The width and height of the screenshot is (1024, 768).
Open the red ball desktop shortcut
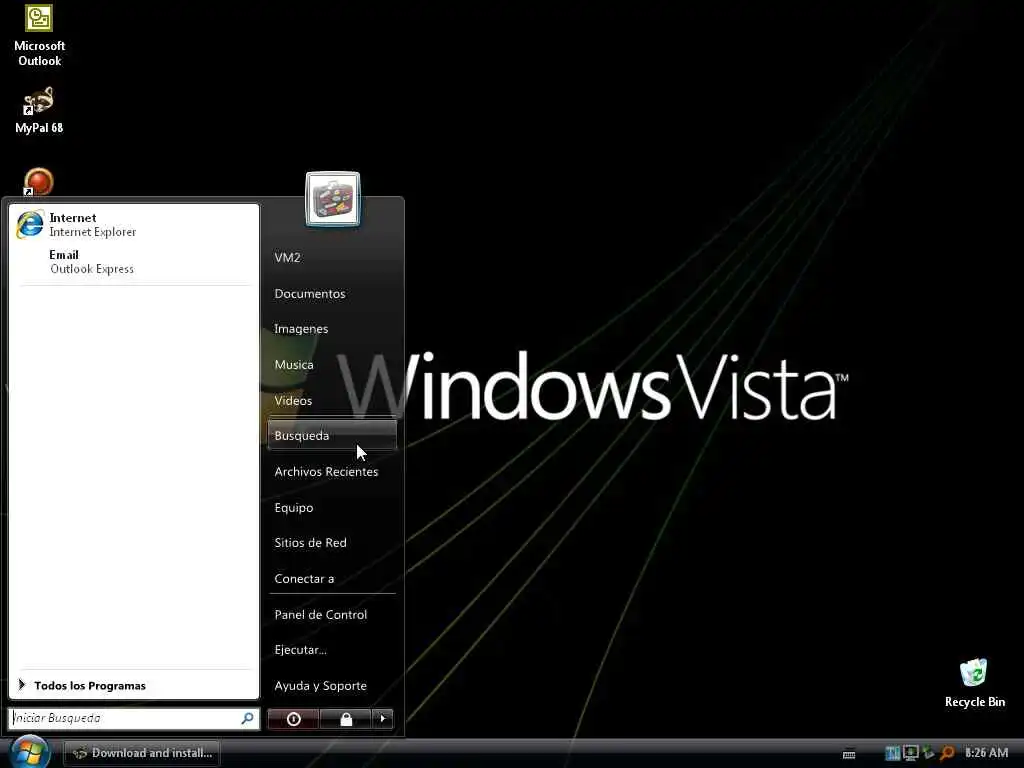point(38,182)
